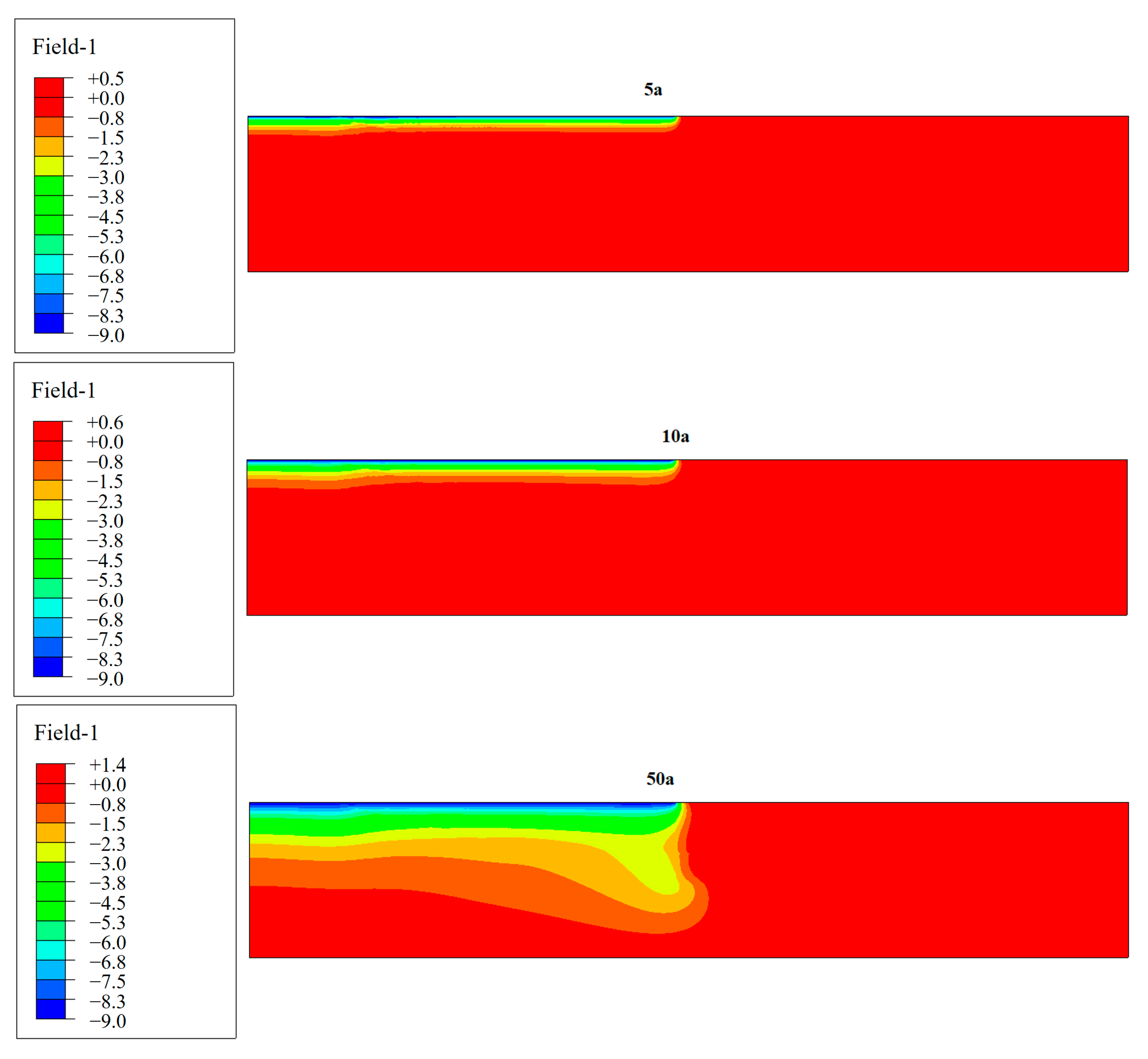Click the dark blue swatch in bottom legend
1148x1059 pixels.
point(51,1009)
